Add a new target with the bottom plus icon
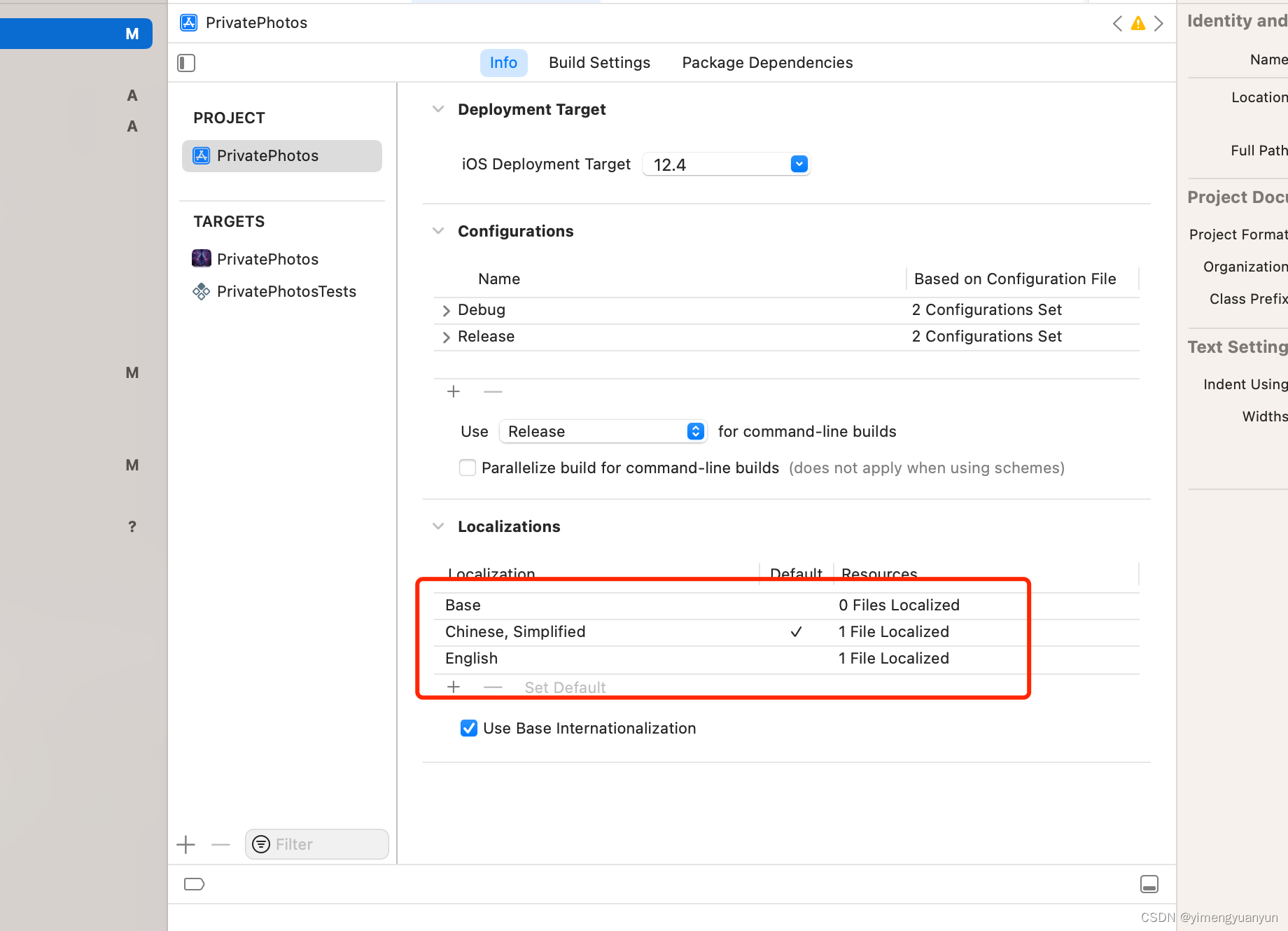 point(186,844)
